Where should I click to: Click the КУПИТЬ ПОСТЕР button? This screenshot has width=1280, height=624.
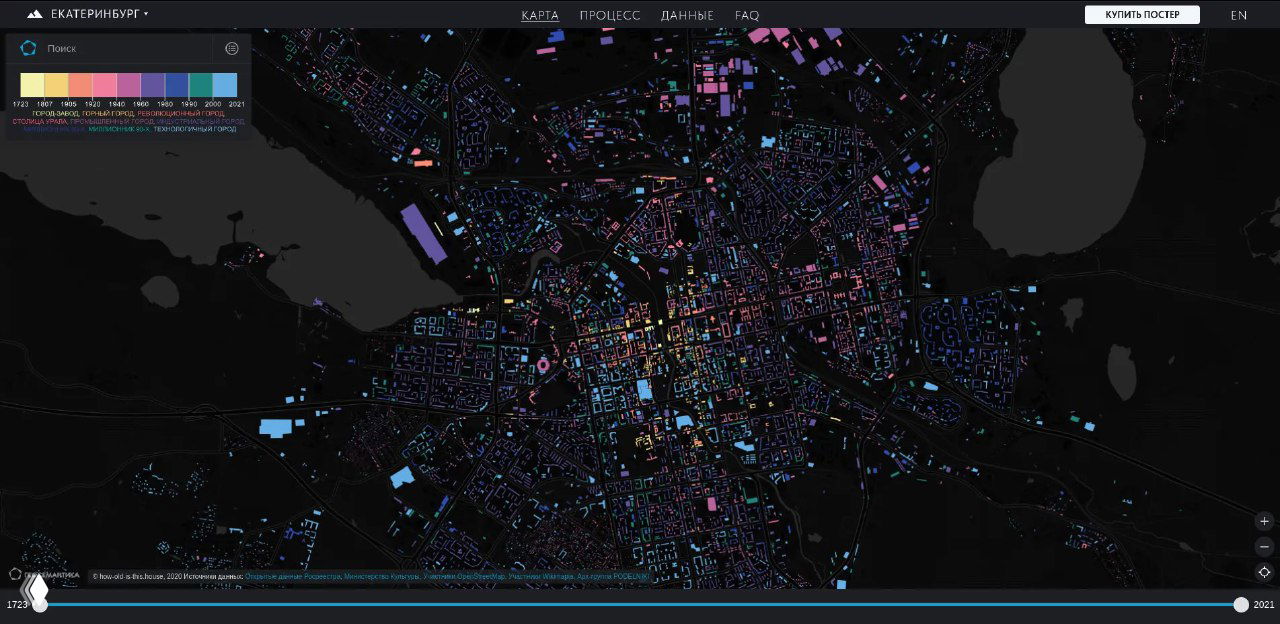(1142, 15)
